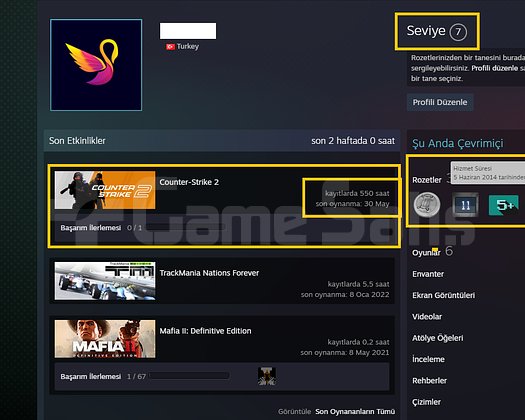525x420 pixels.
Task: Click the Mafia II achievement icon
Action: point(267,376)
